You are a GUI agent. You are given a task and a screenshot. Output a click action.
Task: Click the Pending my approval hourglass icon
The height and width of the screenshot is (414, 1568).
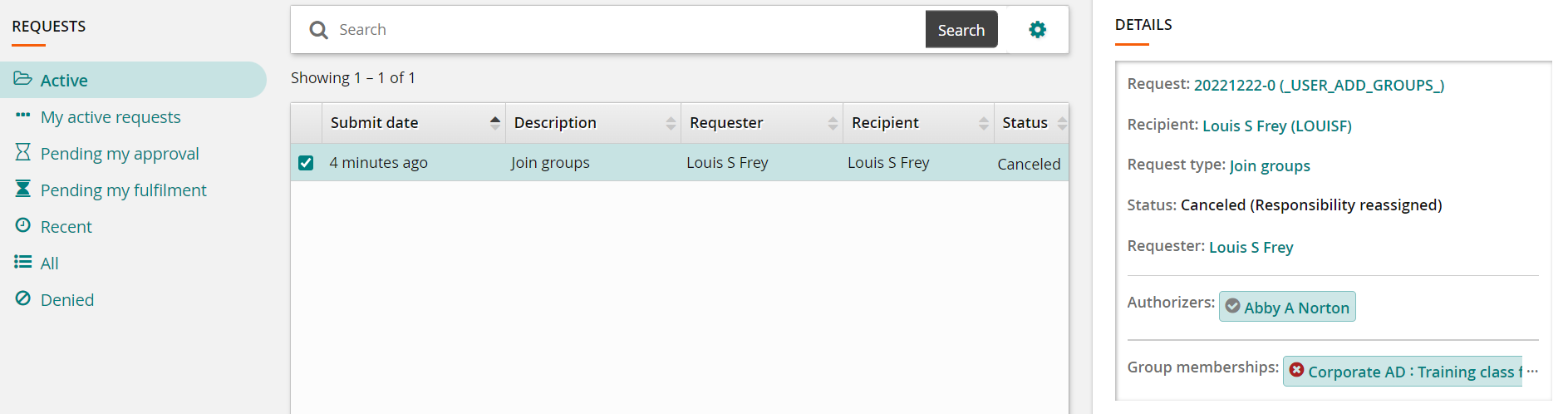pos(23,153)
